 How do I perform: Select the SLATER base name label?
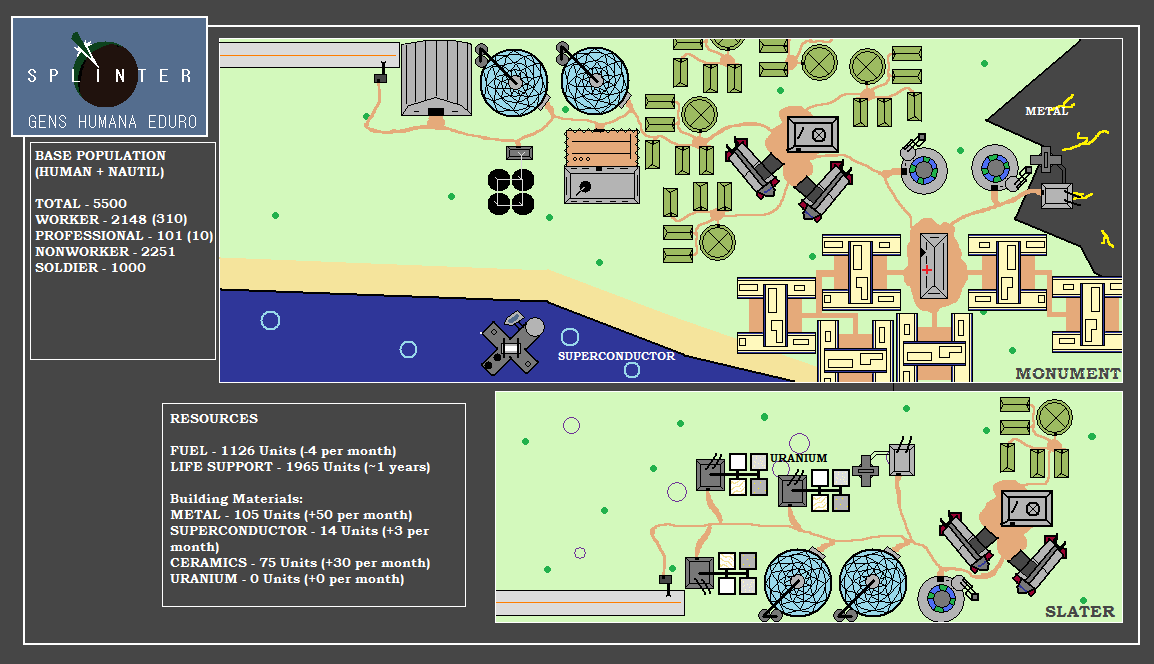coord(1079,611)
